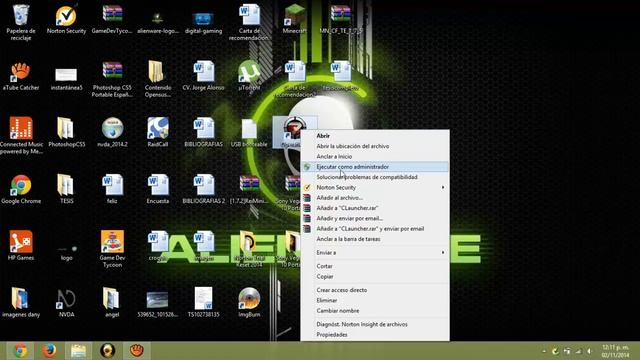
Task: Open the volume icon in system tray
Action: click(x=590, y=351)
